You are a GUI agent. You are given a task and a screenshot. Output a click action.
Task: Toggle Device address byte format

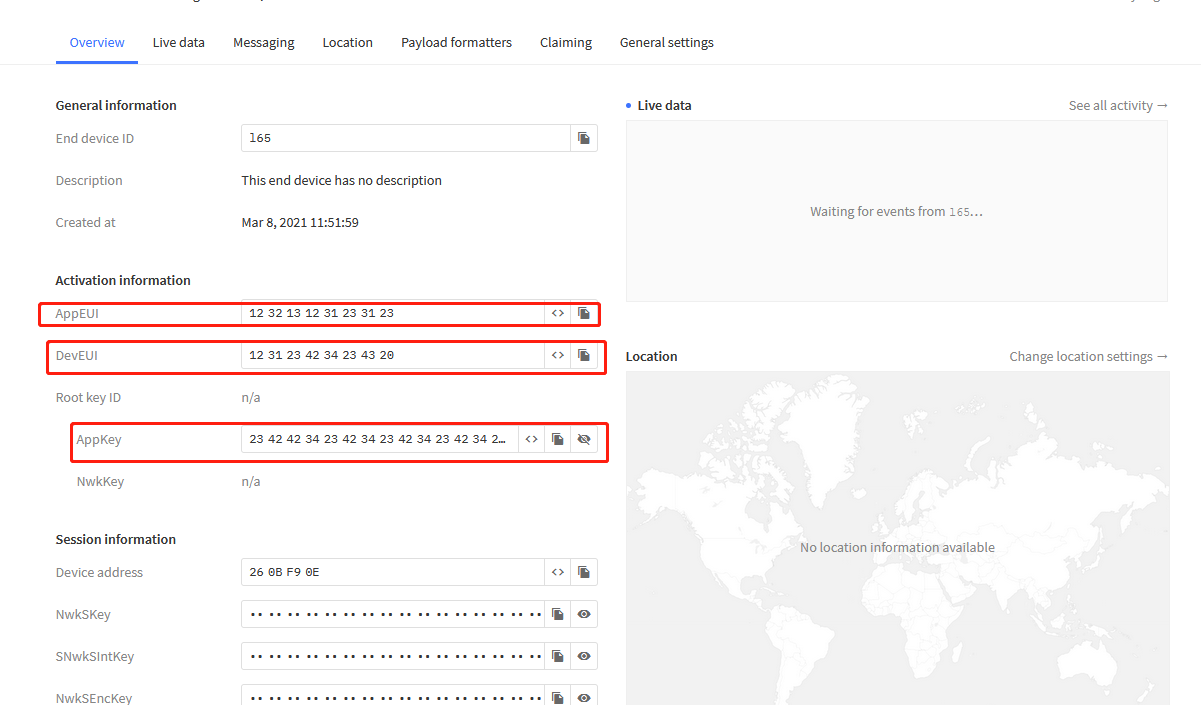tap(558, 572)
